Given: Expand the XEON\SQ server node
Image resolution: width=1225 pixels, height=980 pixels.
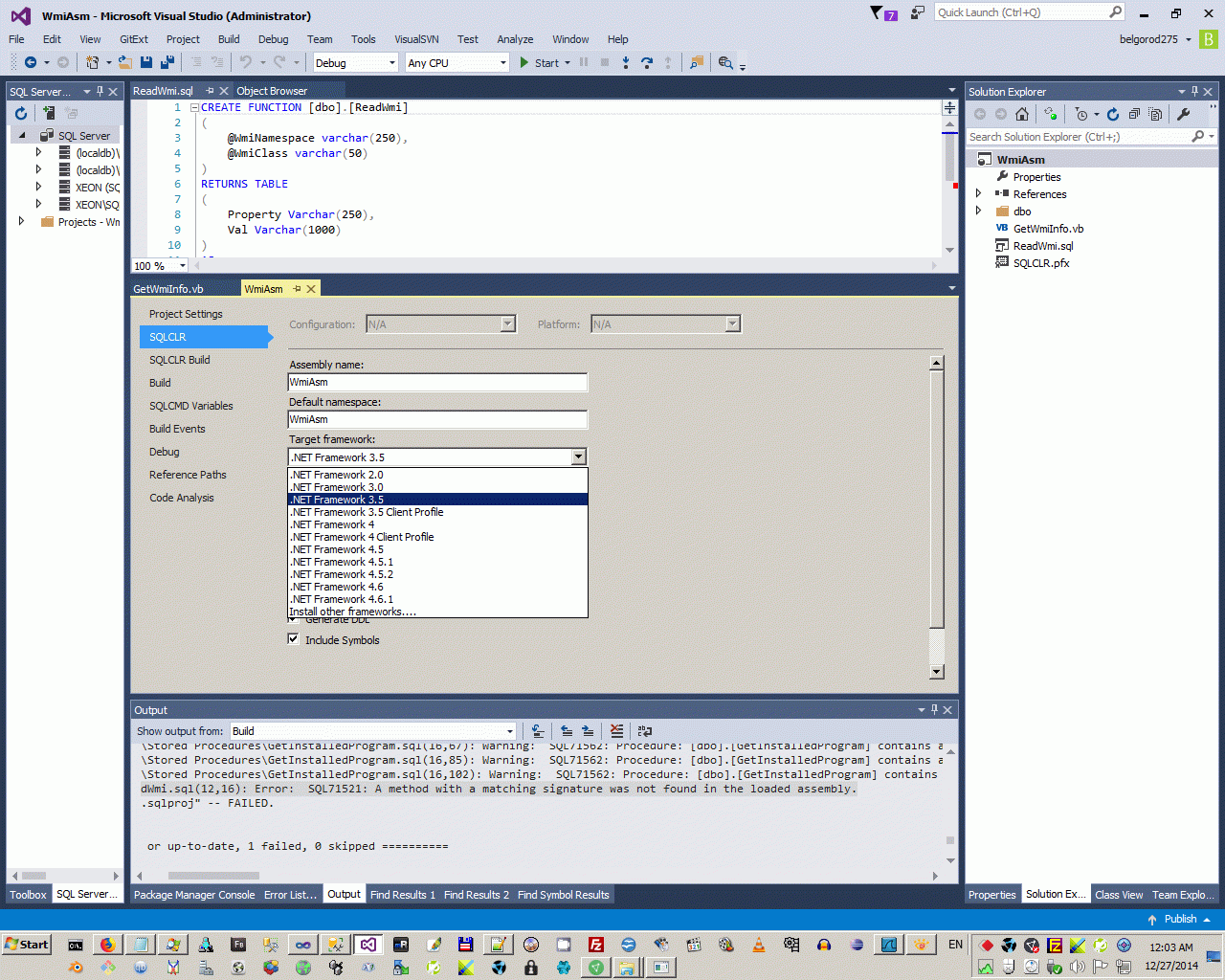Looking at the screenshot, I should pos(38,205).
